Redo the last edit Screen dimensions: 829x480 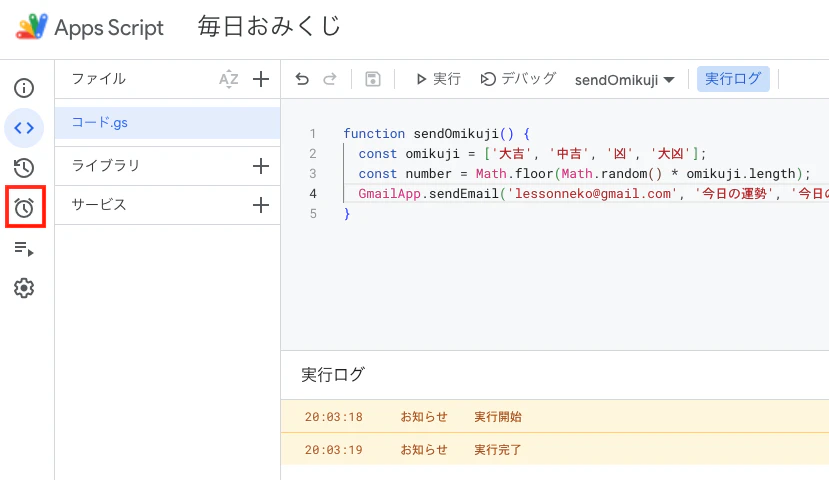[x=330, y=79]
